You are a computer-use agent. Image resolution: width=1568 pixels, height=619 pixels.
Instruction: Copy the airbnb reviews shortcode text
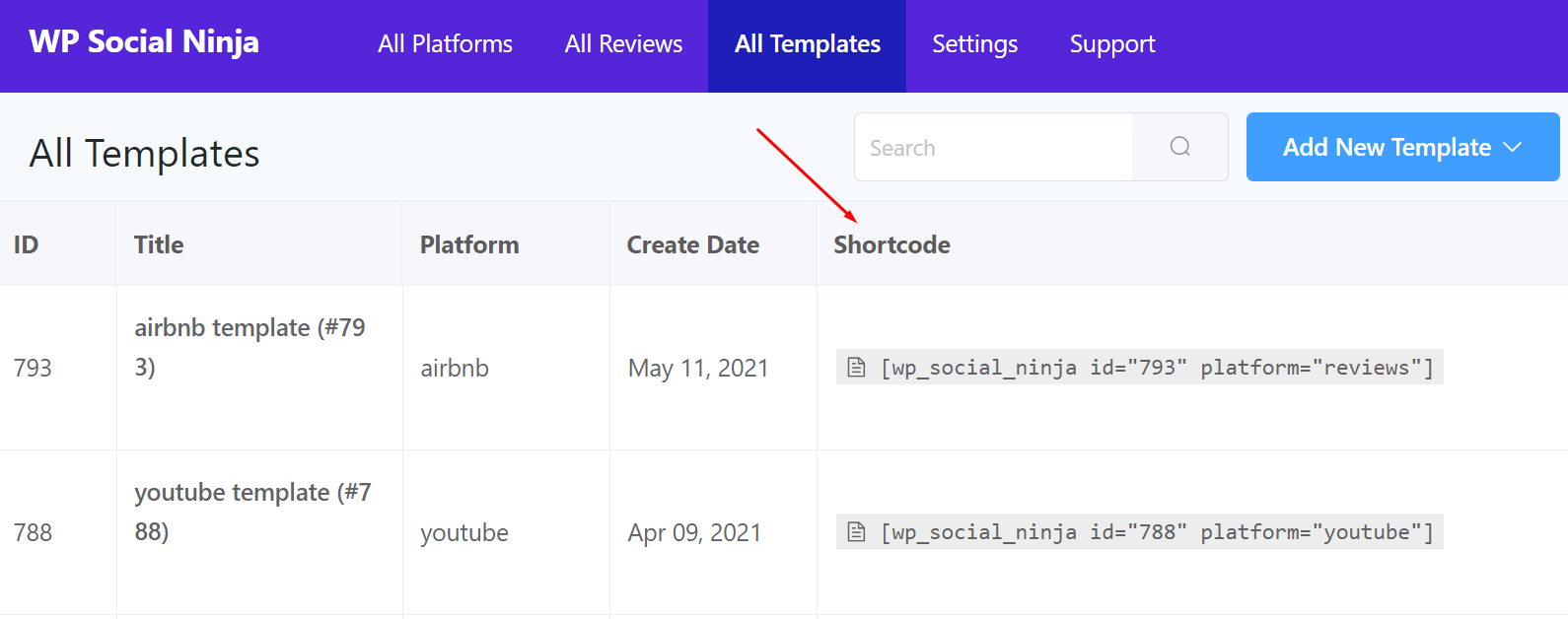[x=1157, y=368]
